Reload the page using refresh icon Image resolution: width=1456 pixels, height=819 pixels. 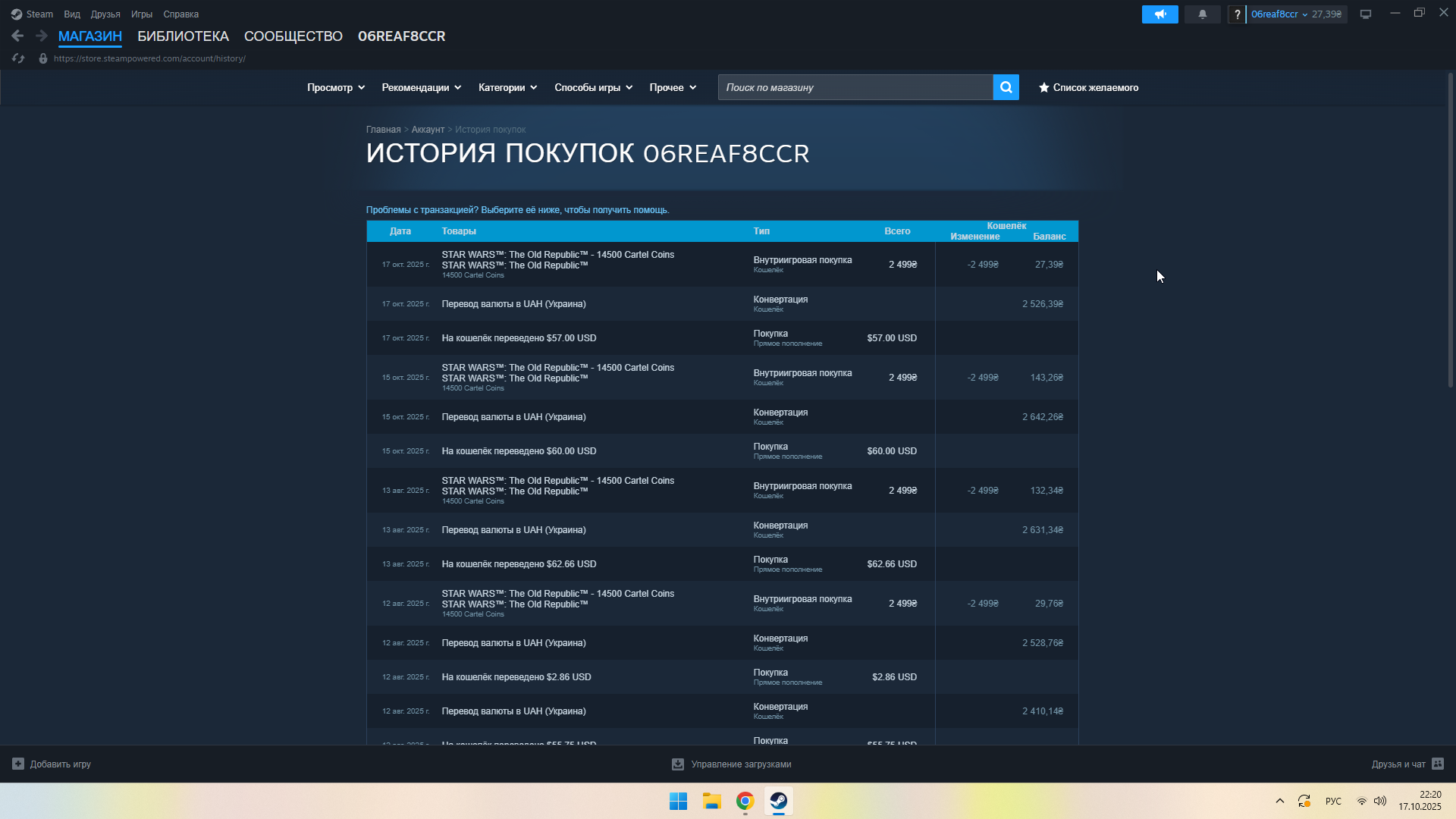pyautogui.click(x=18, y=58)
